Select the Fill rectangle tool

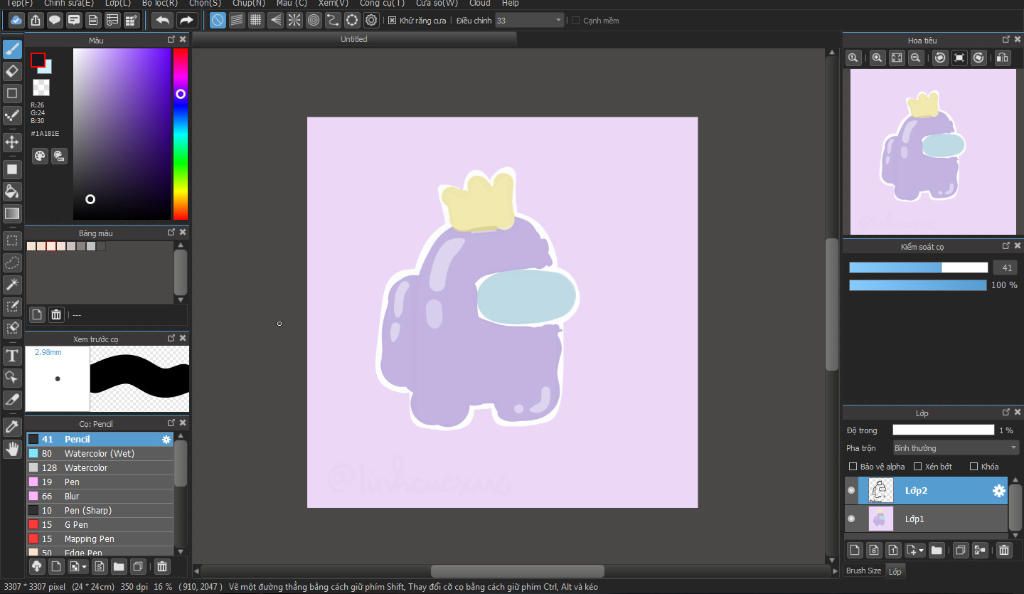click(x=12, y=169)
